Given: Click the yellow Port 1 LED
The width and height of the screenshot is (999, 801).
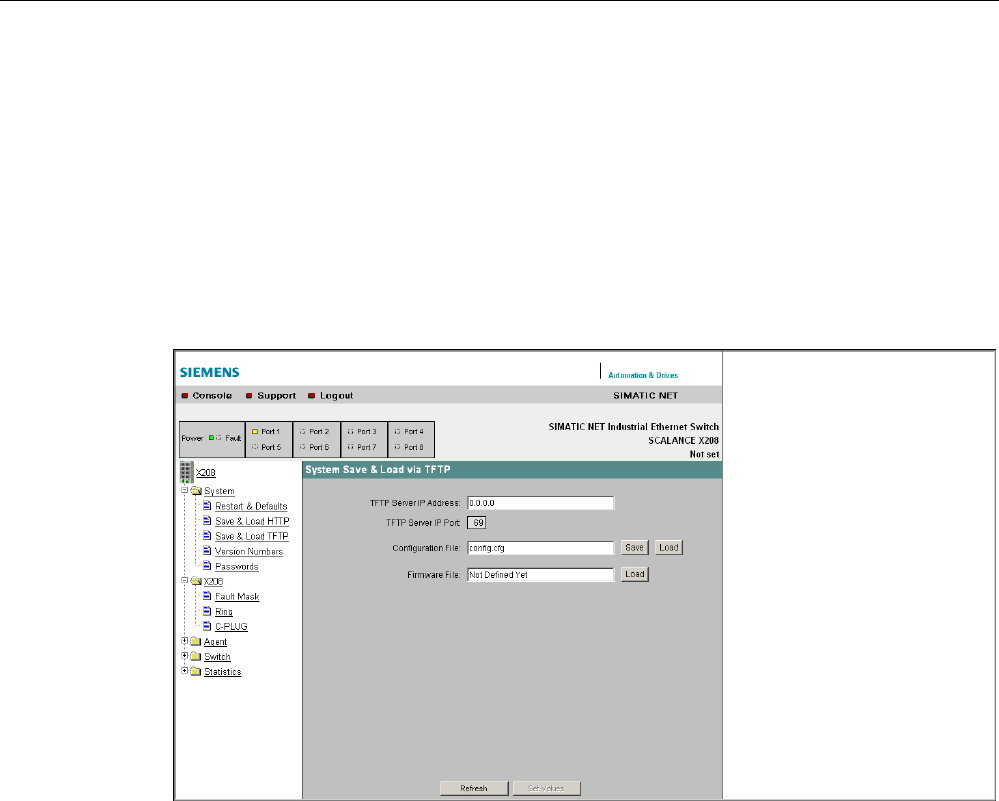Looking at the screenshot, I should click(x=255, y=431).
